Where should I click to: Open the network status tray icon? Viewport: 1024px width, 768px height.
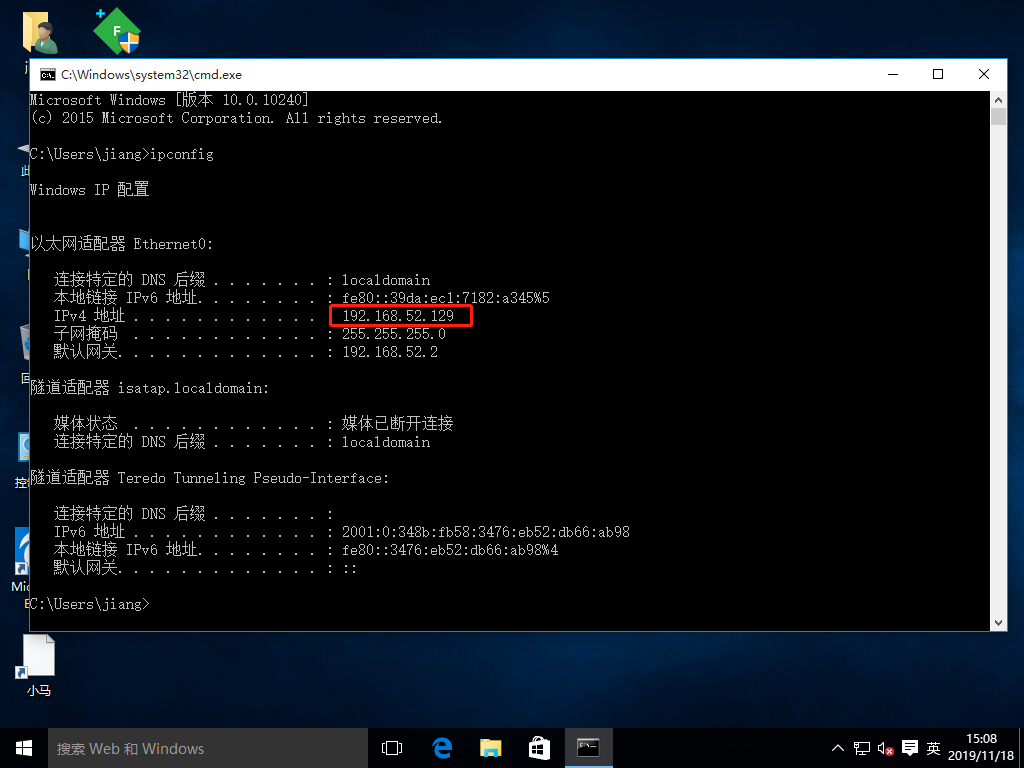coord(861,748)
